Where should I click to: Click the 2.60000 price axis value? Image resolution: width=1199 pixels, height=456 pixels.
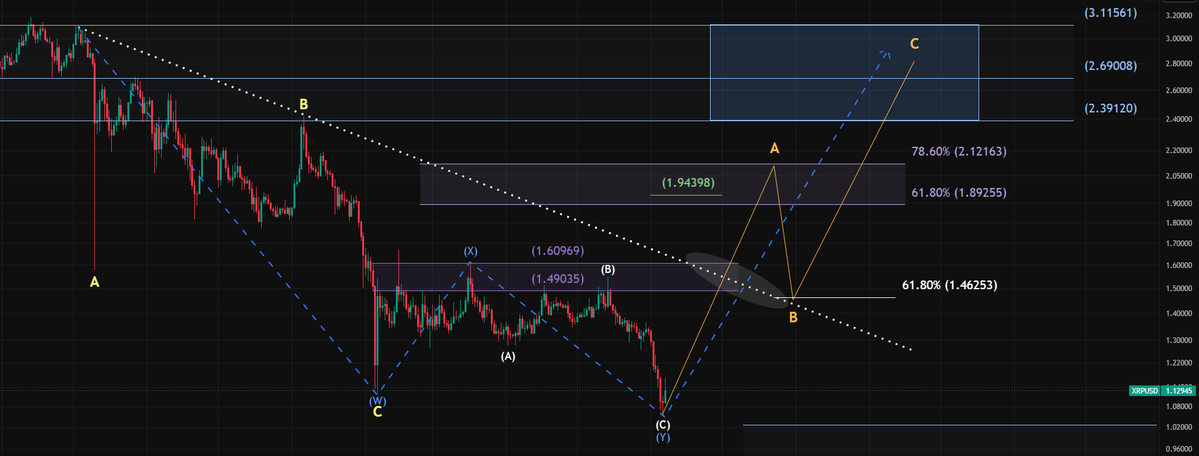1179,91
